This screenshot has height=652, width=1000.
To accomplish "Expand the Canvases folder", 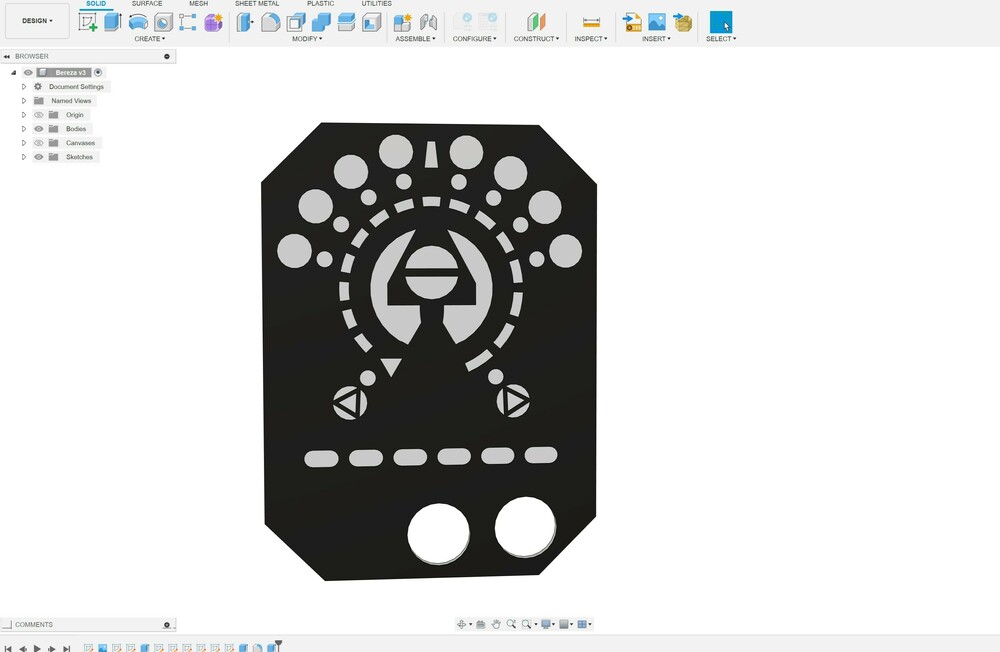I will point(24,143).
